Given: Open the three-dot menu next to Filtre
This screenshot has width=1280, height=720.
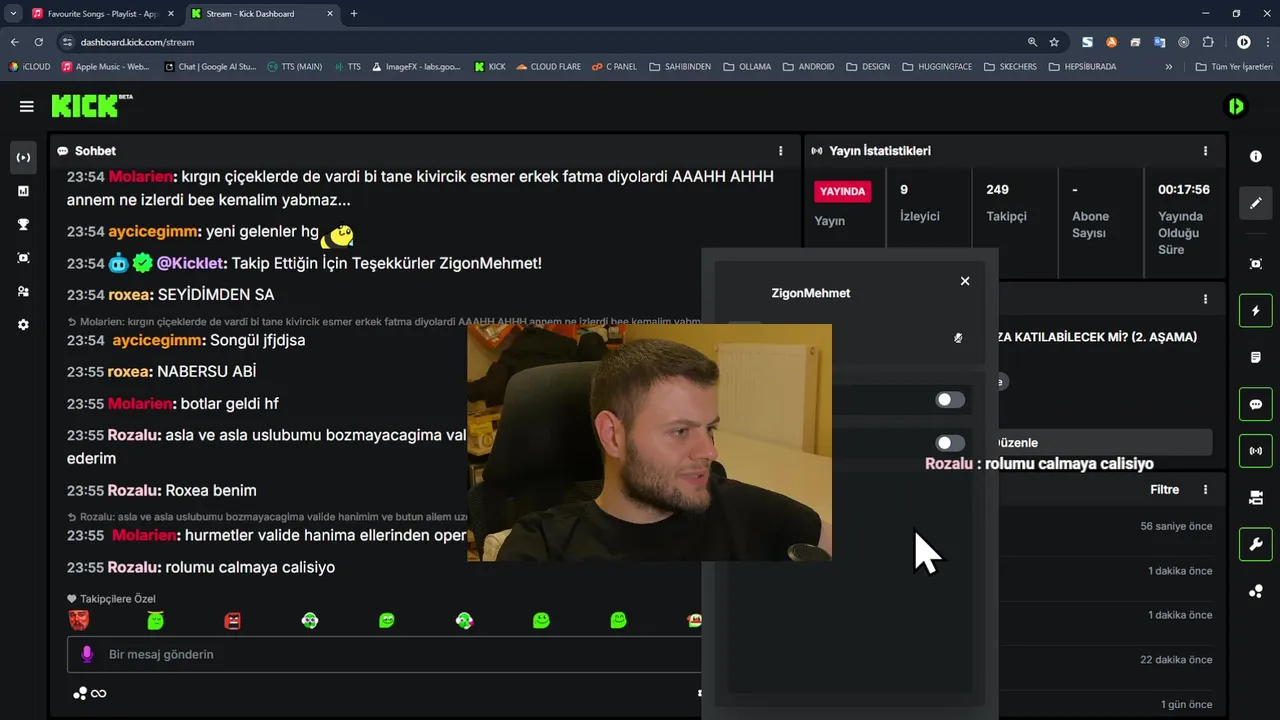Looking at the screenshot, I should click(1205, 490).
